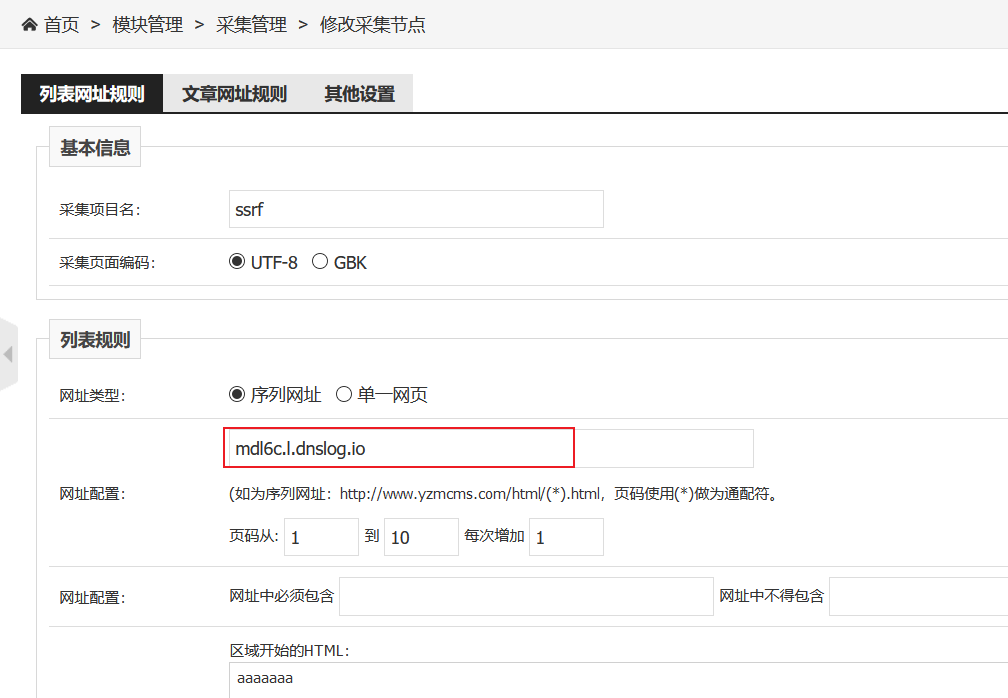Screen dimensions: 1008x698
Task: Select GBK encoding radio button
Action: click(x=320, y=262)
